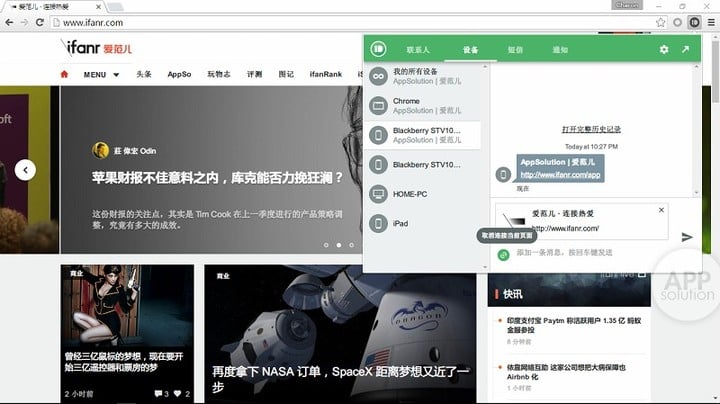Click the Pushbullet logo in the popup header

(x=378, y=49)
